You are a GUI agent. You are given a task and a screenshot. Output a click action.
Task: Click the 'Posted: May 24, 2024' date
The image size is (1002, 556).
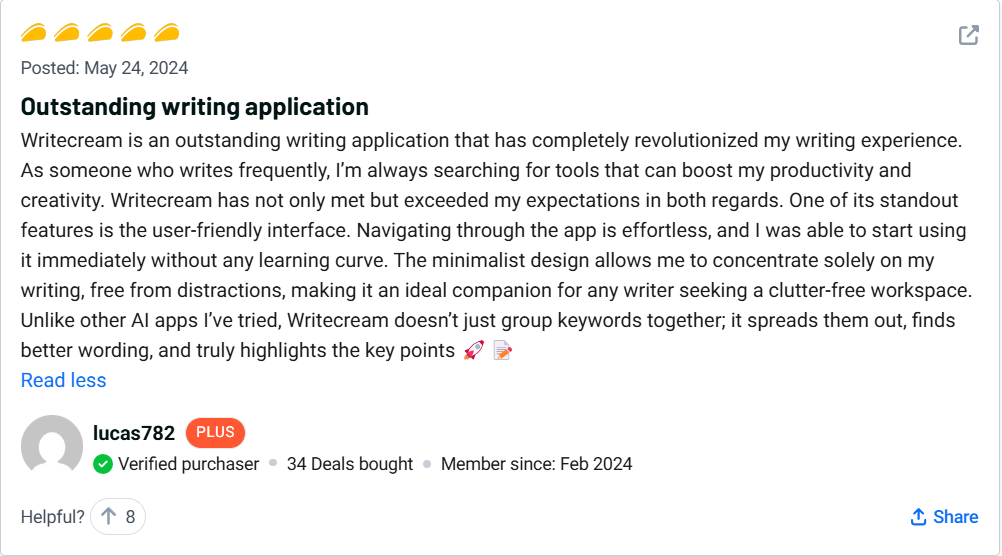pyautogui.click(x=105, y=68)
